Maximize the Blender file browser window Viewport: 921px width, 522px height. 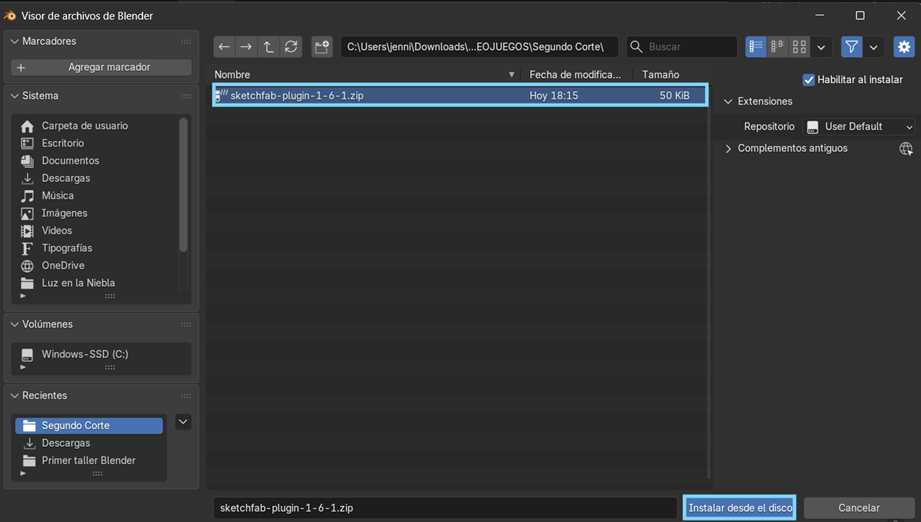pyautogui.click(x=860, y=16)
